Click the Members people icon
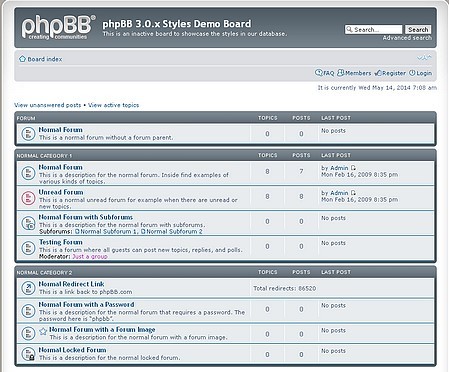Viewport: 449px width, 372px height. pyautogui.click(x=340, y=73)
